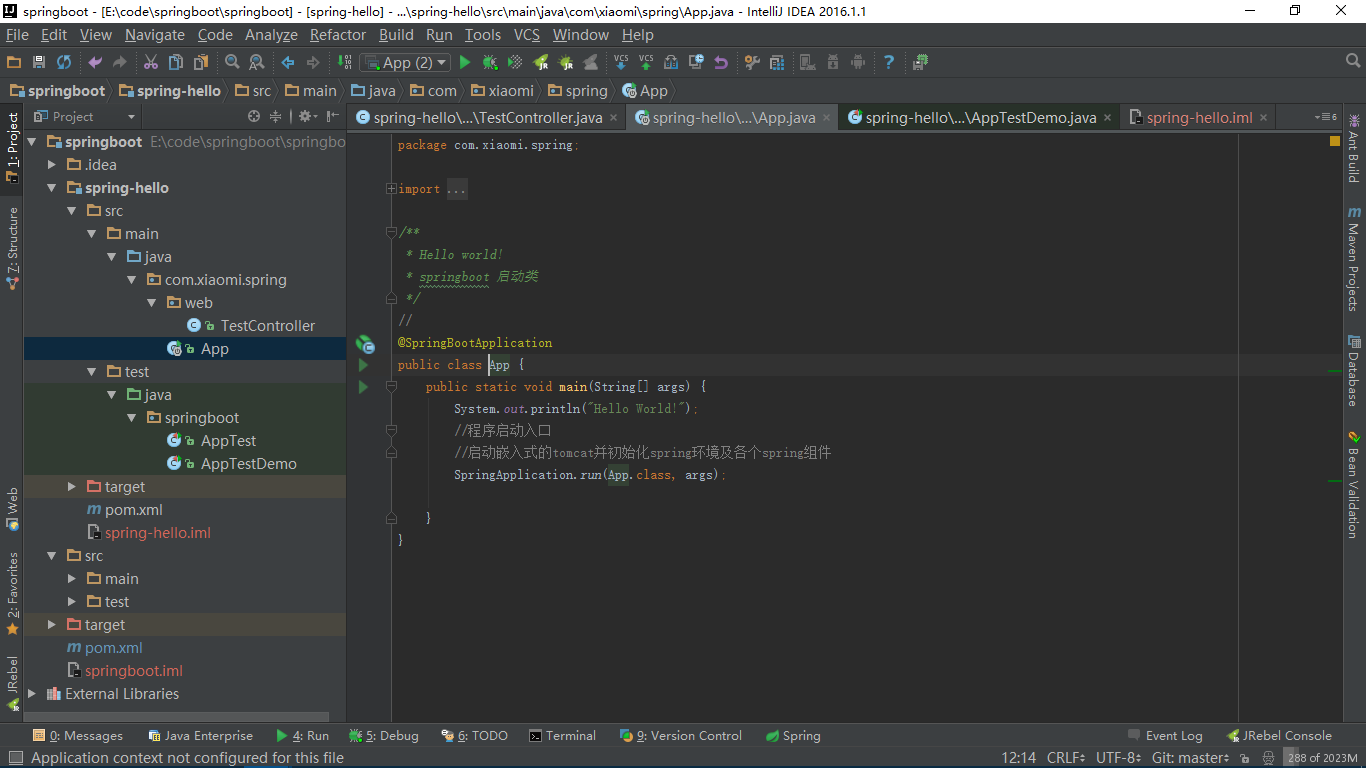Expand the orange target folder under spring-hello
1366x768 pixels.
[71, 487]
